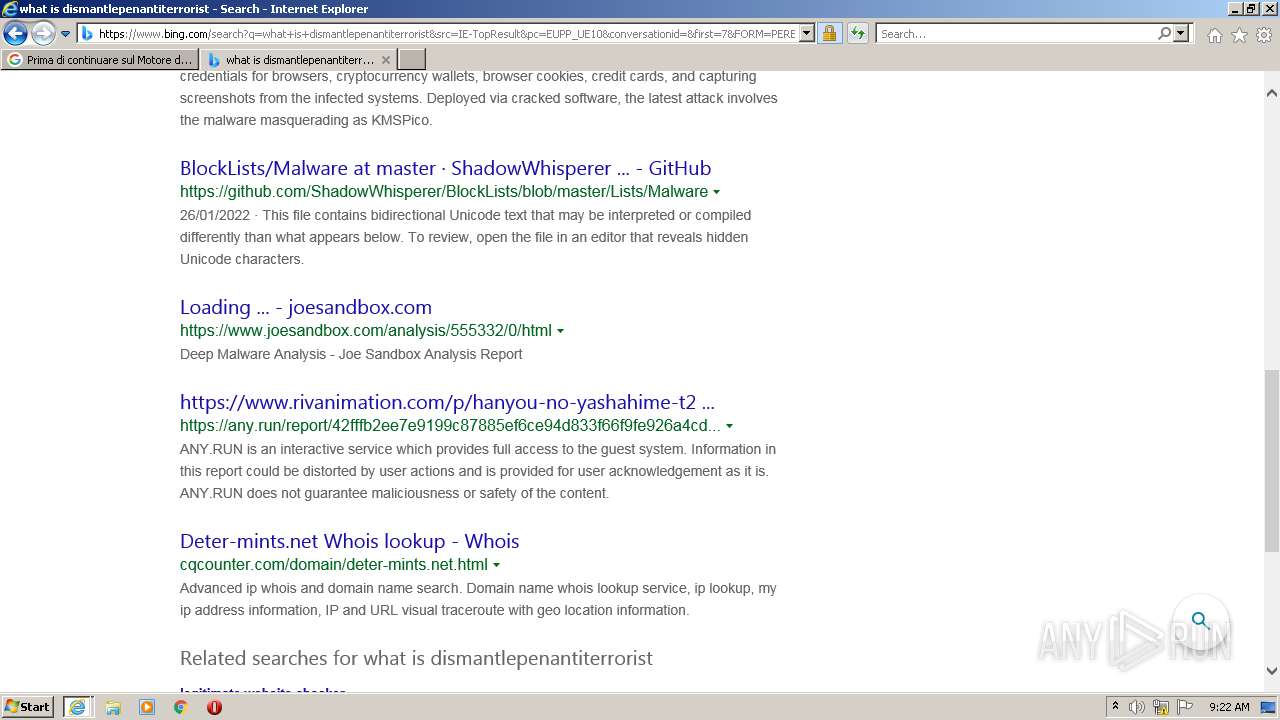The height and width of the screenshot is (720, 1280).
Task: Open the network tray icon
Action: tap(1161, 707)
